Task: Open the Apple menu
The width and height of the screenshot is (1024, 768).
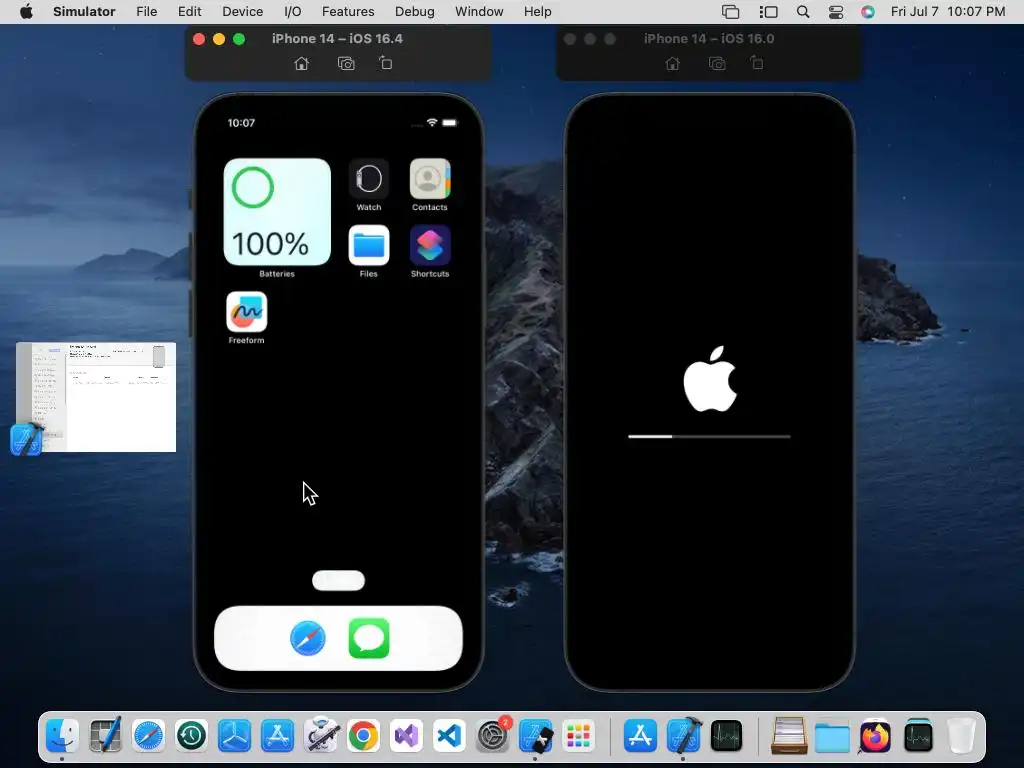Action: (x=26, y=12)
